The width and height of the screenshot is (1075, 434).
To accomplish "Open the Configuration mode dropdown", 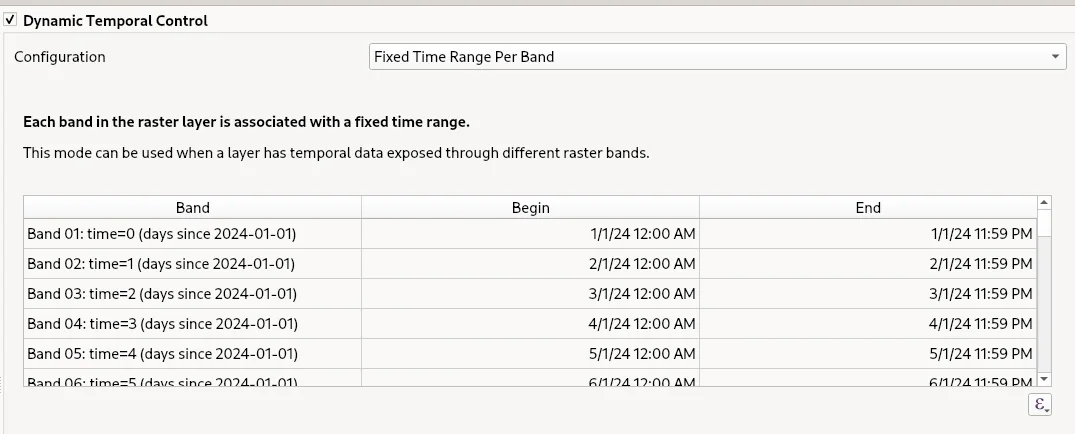I will [x=717, y=57].
